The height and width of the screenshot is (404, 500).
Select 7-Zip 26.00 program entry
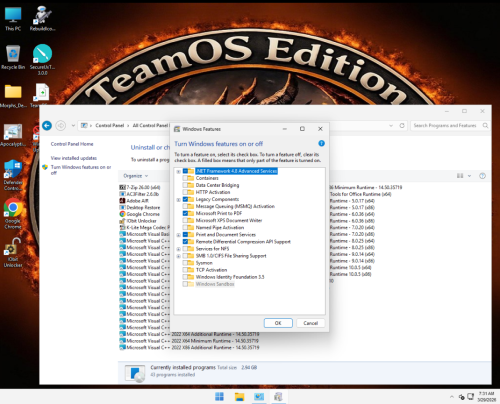pyautogui.click(x=140, y=187)
